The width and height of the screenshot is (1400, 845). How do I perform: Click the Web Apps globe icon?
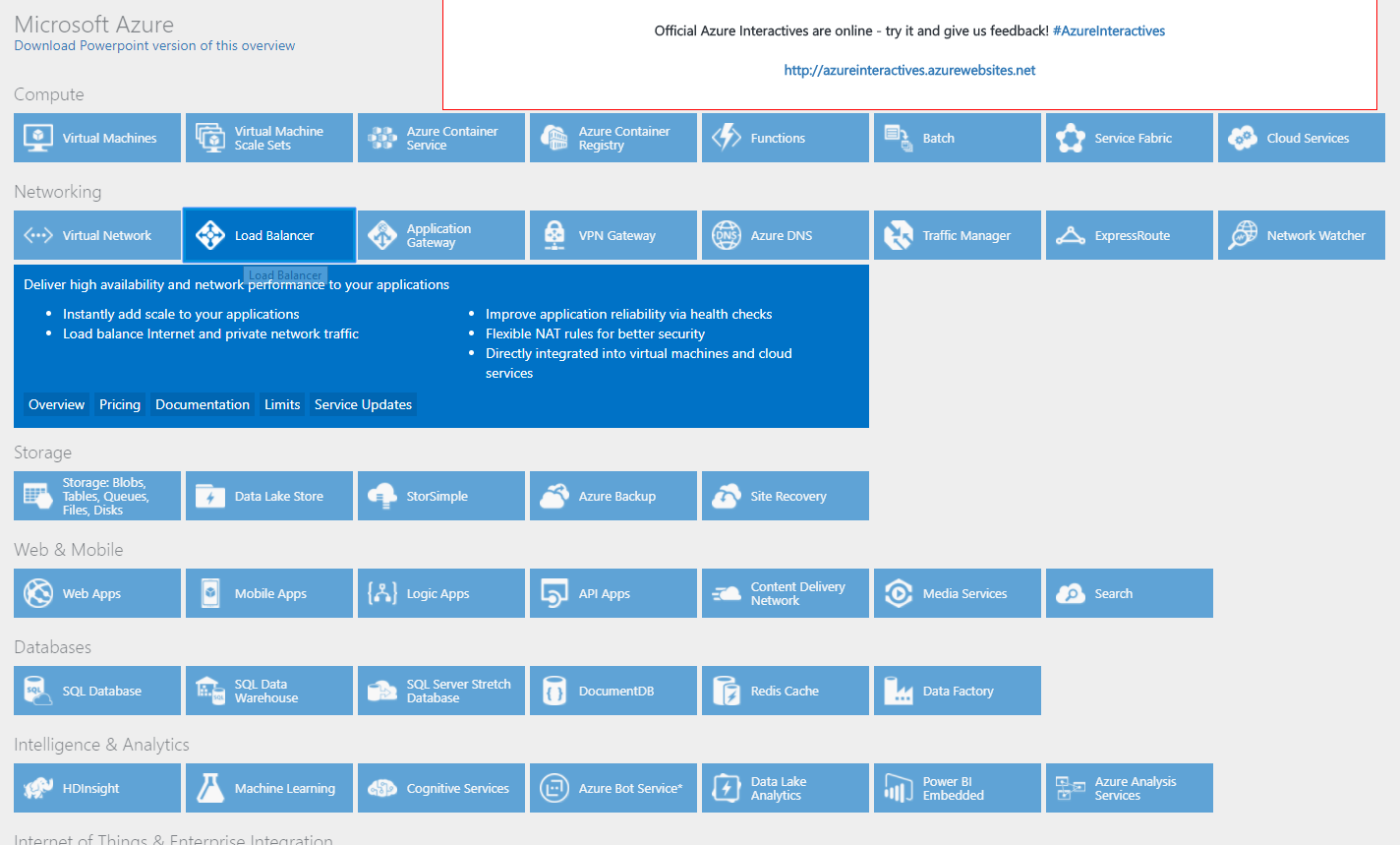[38, 593]
